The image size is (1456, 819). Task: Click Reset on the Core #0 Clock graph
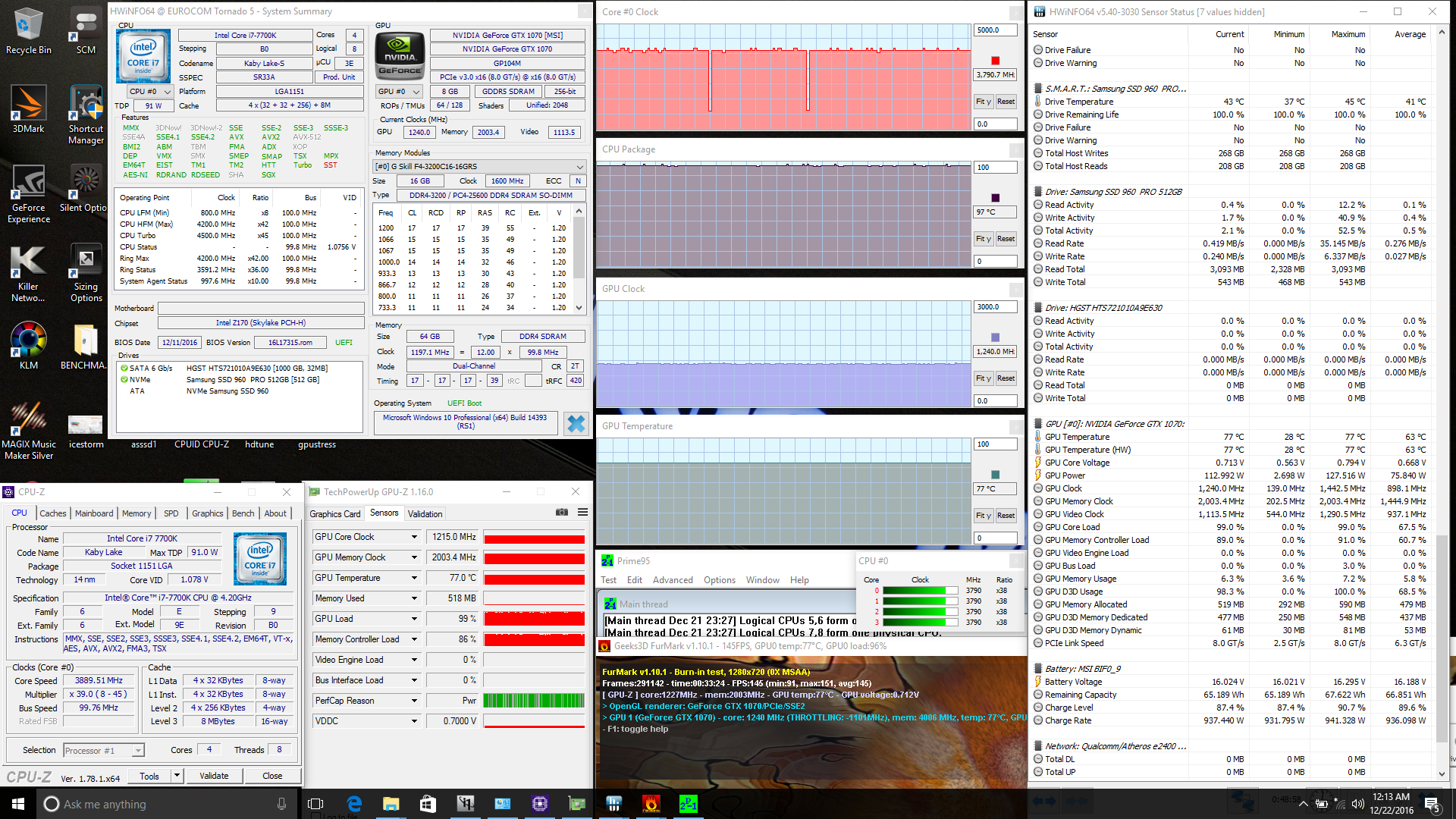point(1006,102)
